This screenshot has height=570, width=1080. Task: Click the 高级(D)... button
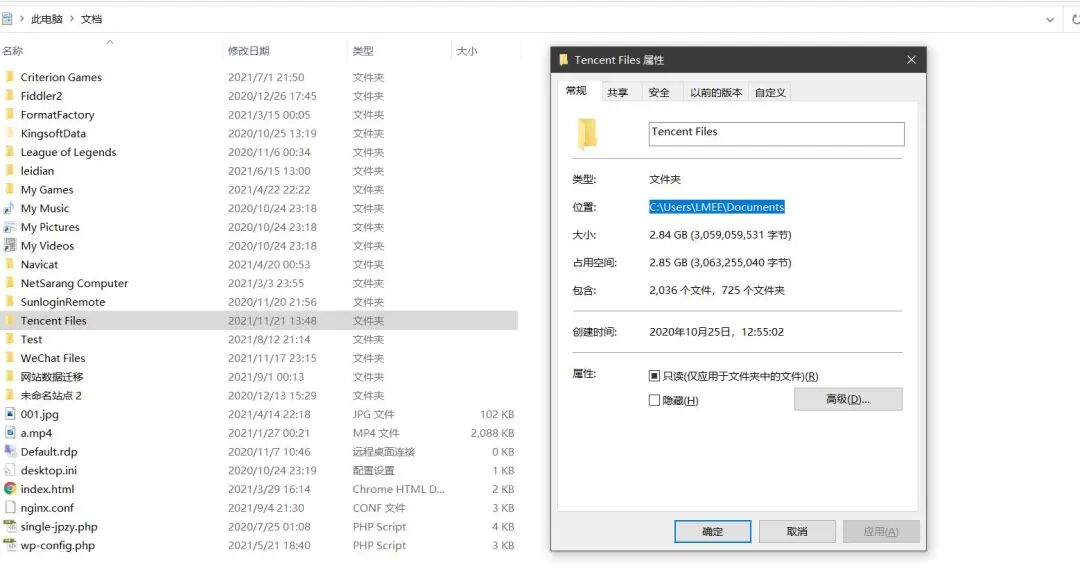click(848, 399)
